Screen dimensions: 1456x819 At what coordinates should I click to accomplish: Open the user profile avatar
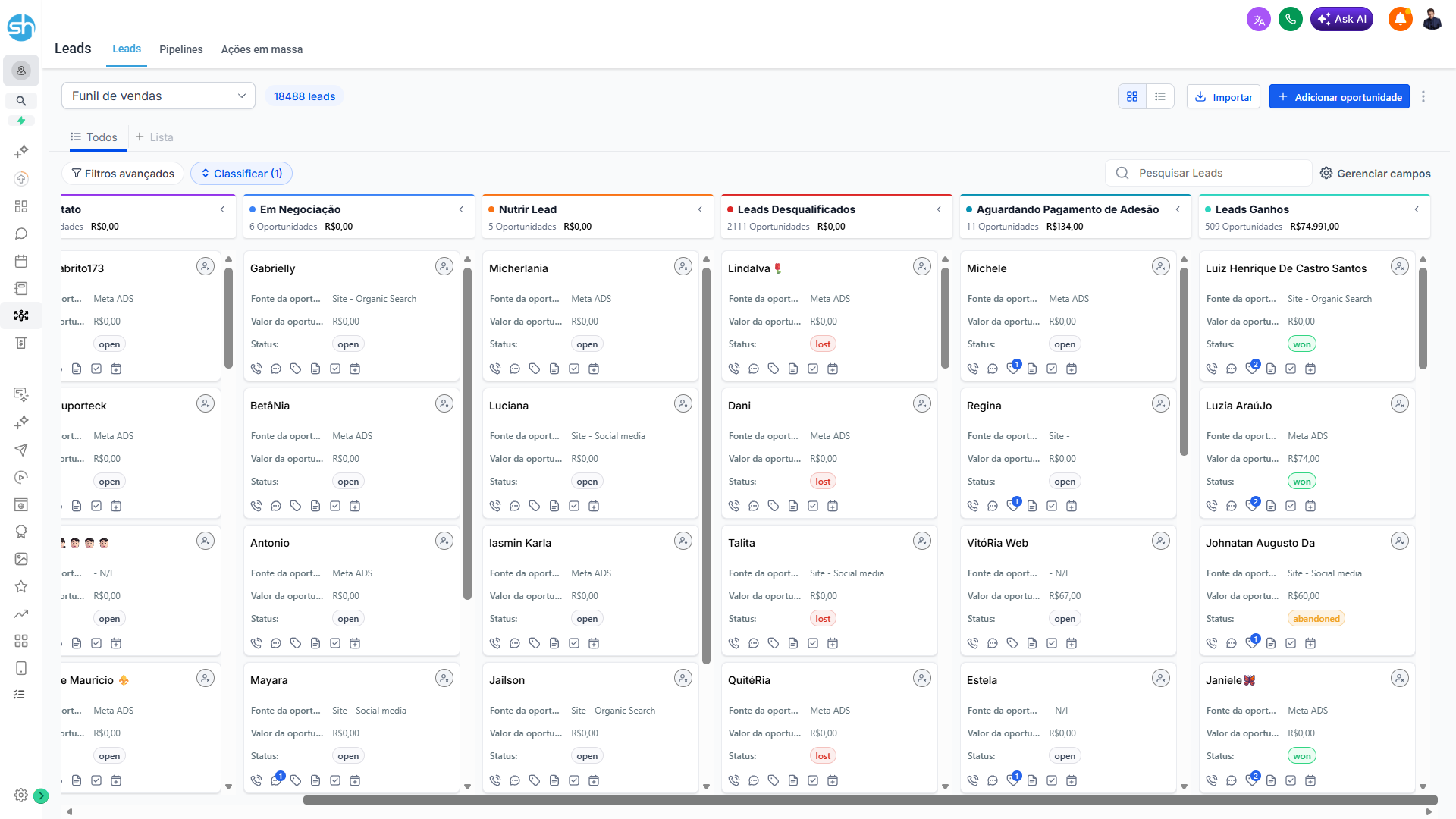pyautogui.click(x=1432, y=20)
